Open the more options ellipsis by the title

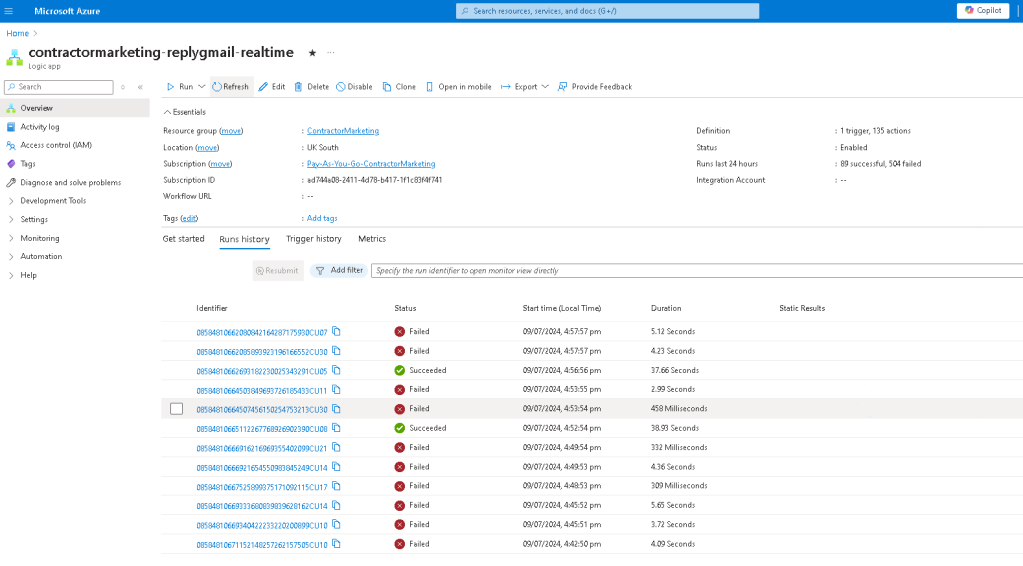[x=331, y=52]
